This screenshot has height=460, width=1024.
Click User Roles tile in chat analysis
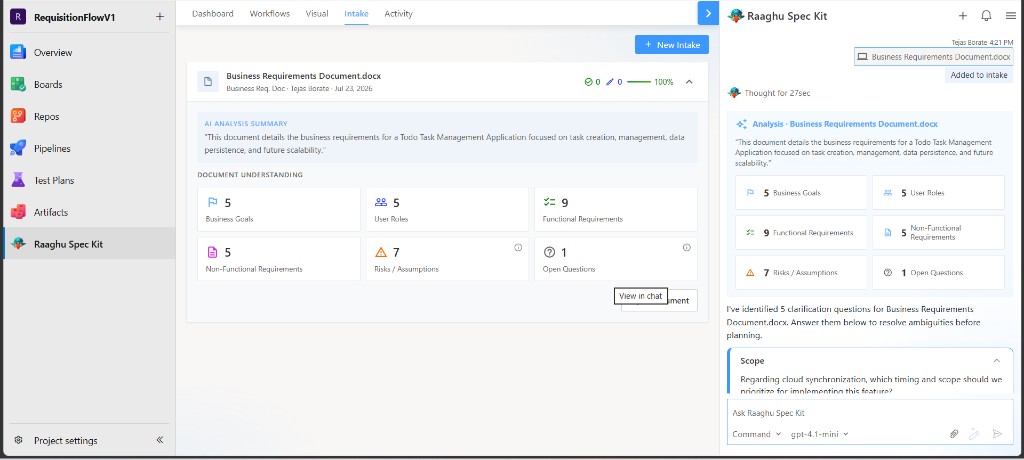[938, 193]
